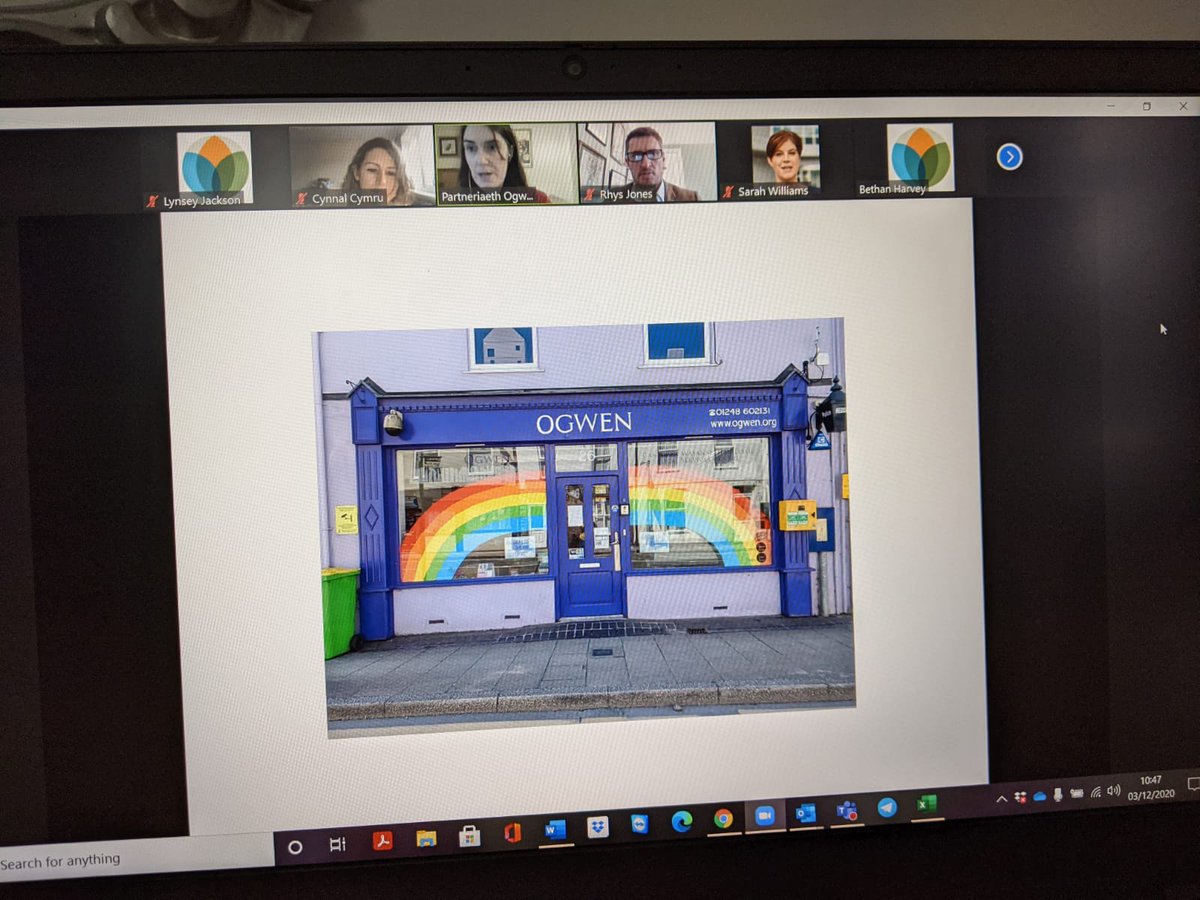Image resolution: width=1200 pixels, height=900 pixels.
Task: Open Dropbox from the taskbar
Action: (598, 826)
